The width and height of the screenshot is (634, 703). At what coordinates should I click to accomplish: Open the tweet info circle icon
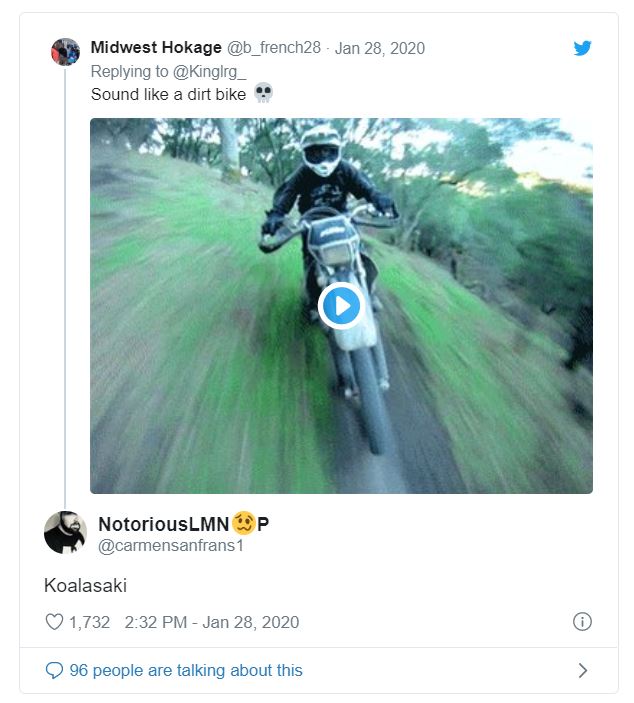582,622
